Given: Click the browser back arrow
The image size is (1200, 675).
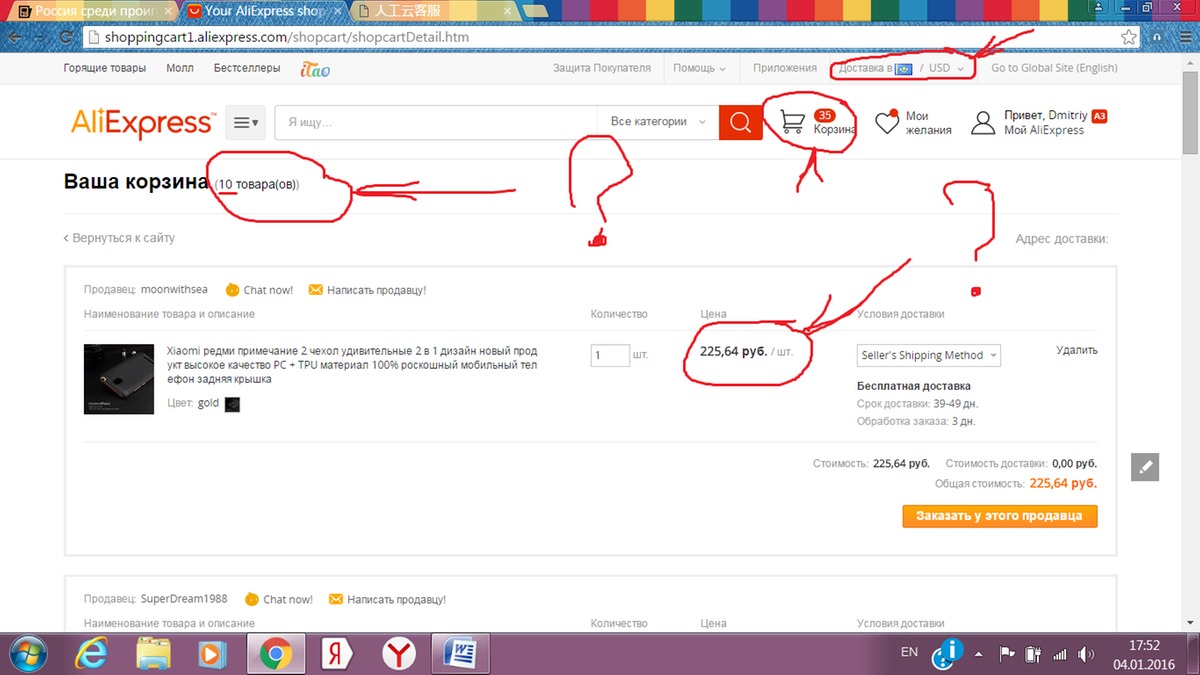Looking at the screenshot, I should pyautogui.click(x=13, y=37).
